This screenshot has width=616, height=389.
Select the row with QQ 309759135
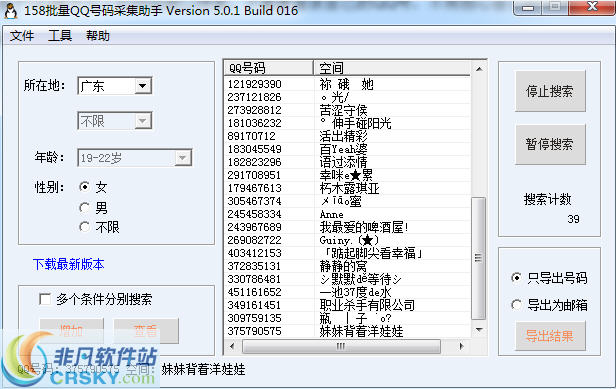pyautogui.click(x=348, y=318)
